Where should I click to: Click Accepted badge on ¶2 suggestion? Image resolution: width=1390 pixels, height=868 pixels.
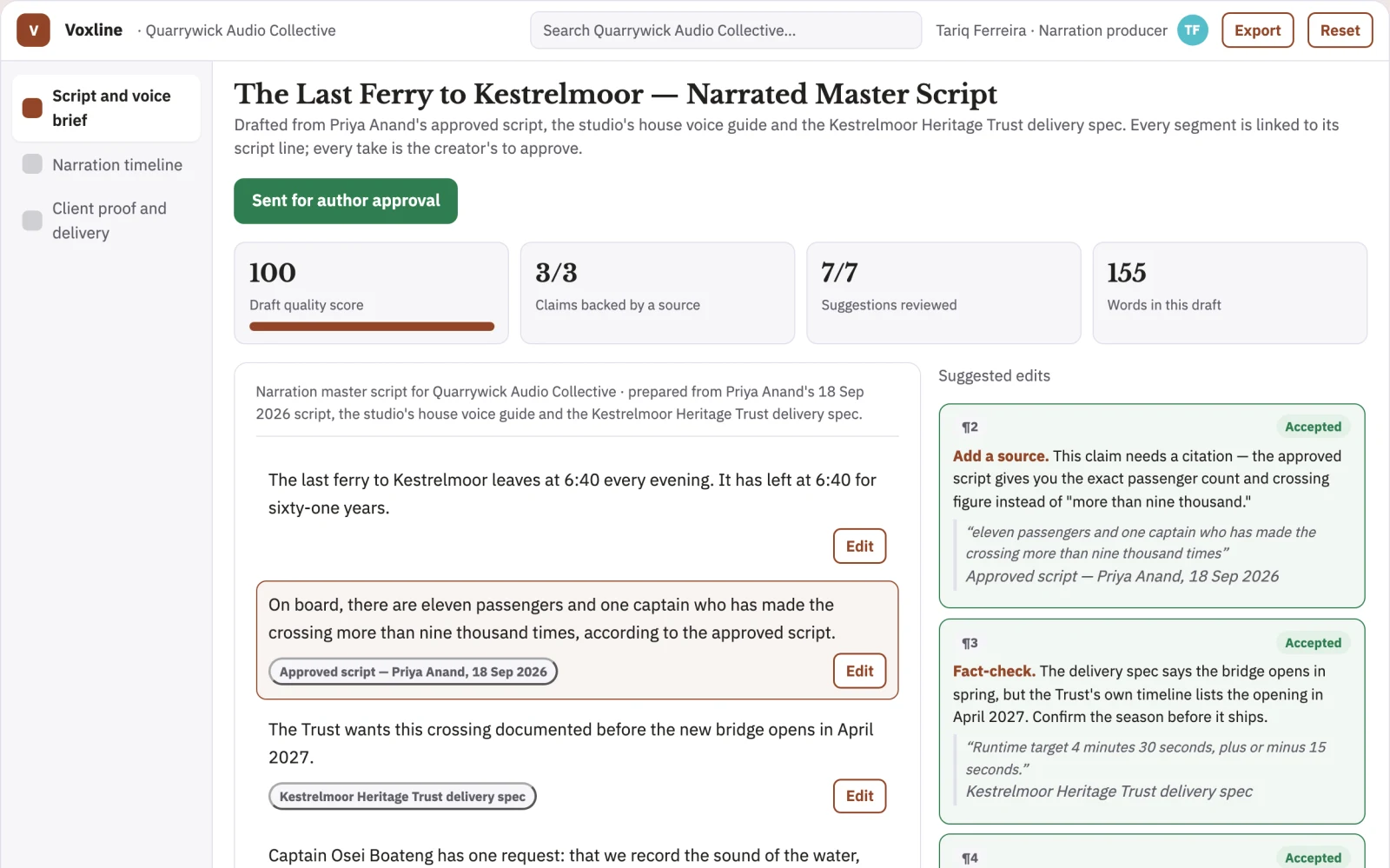point(1313,427)
